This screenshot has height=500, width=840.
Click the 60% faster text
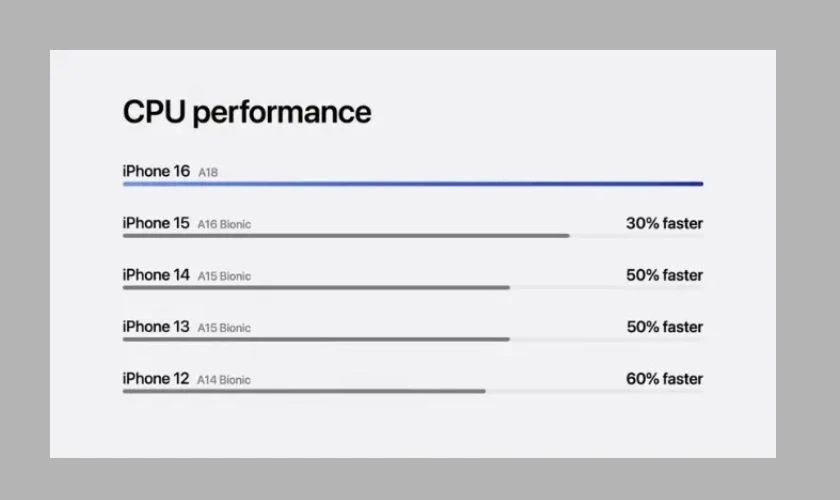coord(664,379)
